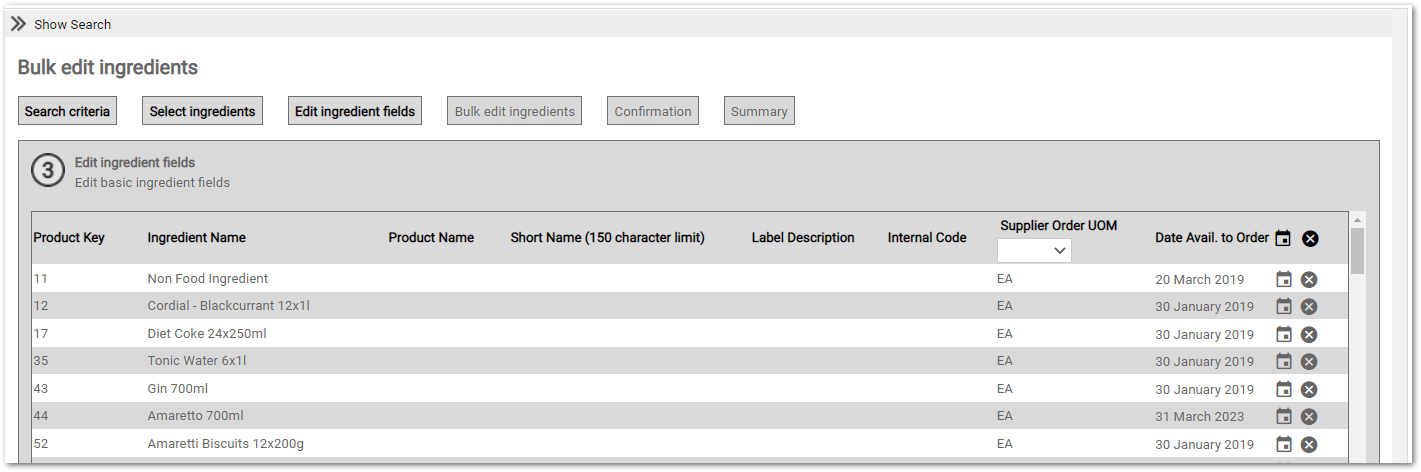Clear date for Amaretti Biscuits row
Screen dimensions: 1421x472
tap(1309, 444)
